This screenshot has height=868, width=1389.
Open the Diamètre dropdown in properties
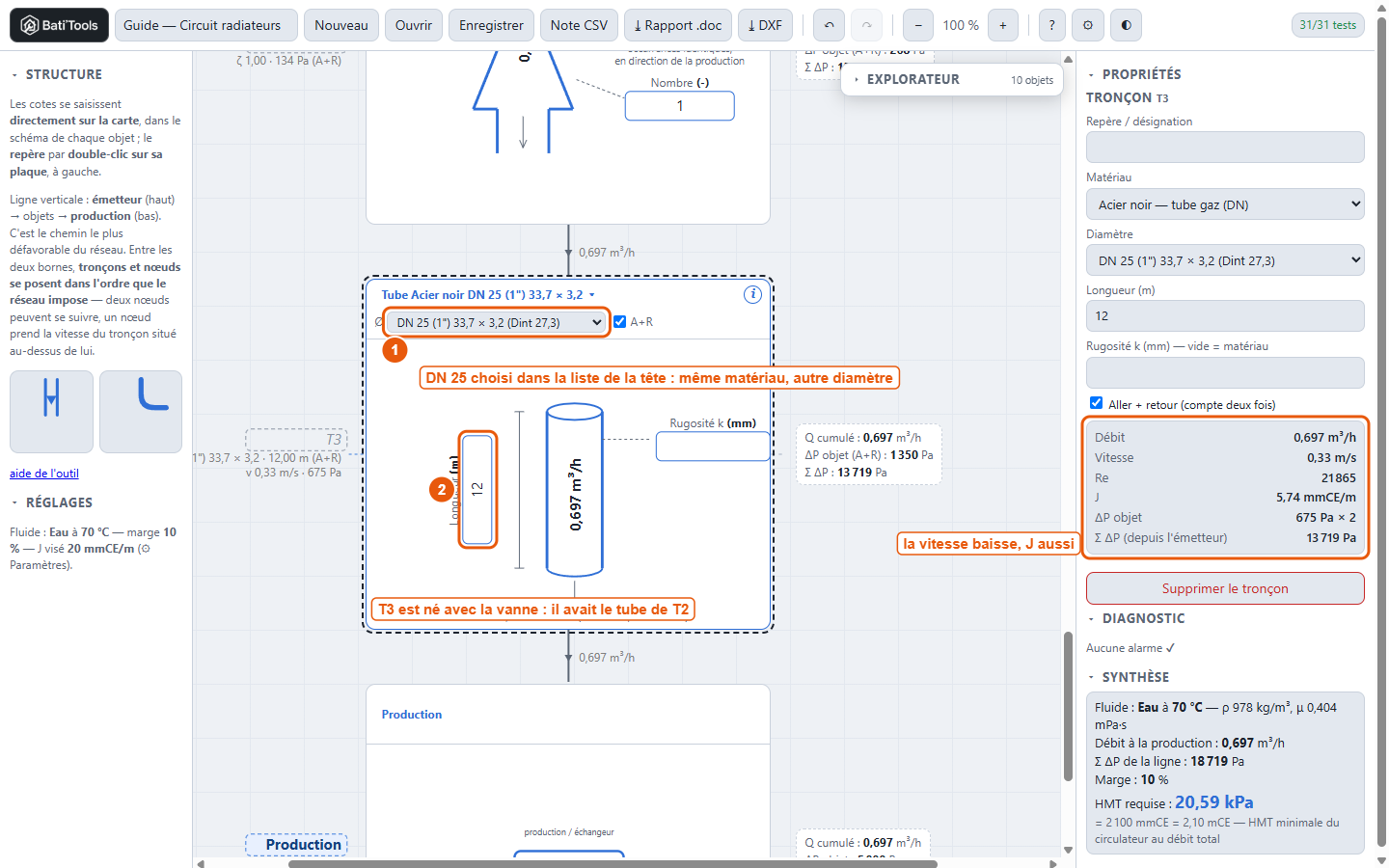(1225, 260)
